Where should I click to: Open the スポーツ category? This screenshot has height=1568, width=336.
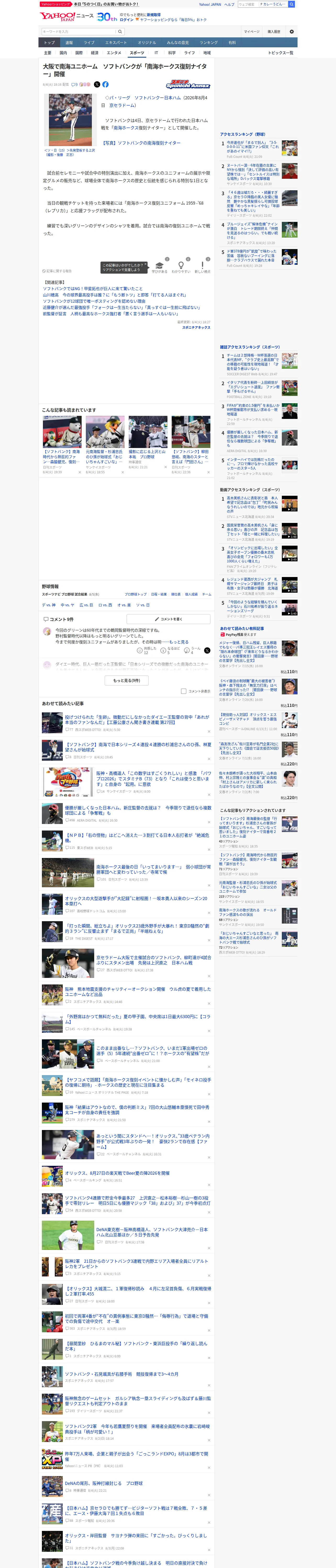coord(137,53)
